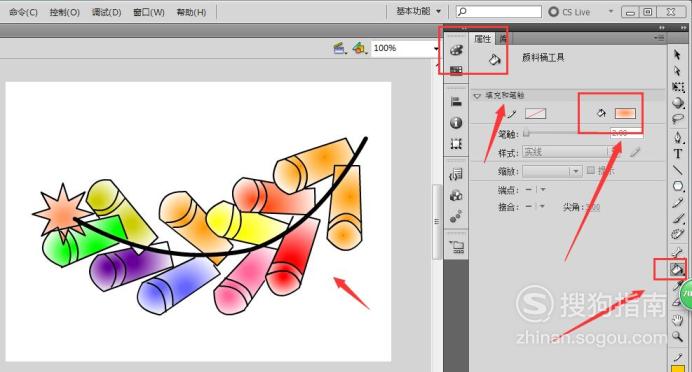Viewport: 692px width, 372px height.
Task: Open the 窗口(W) menu
Action: coord(149,12)
